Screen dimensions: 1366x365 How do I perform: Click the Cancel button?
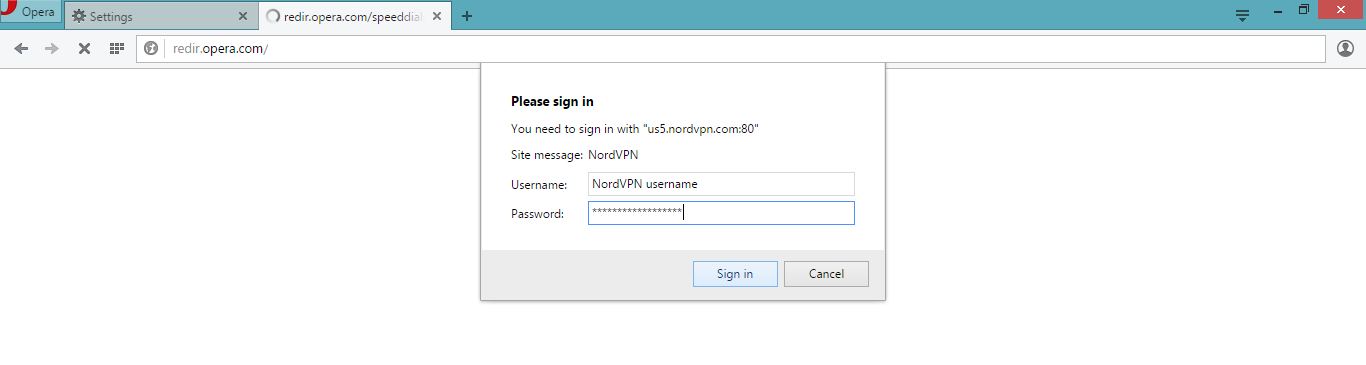(826, 274)
